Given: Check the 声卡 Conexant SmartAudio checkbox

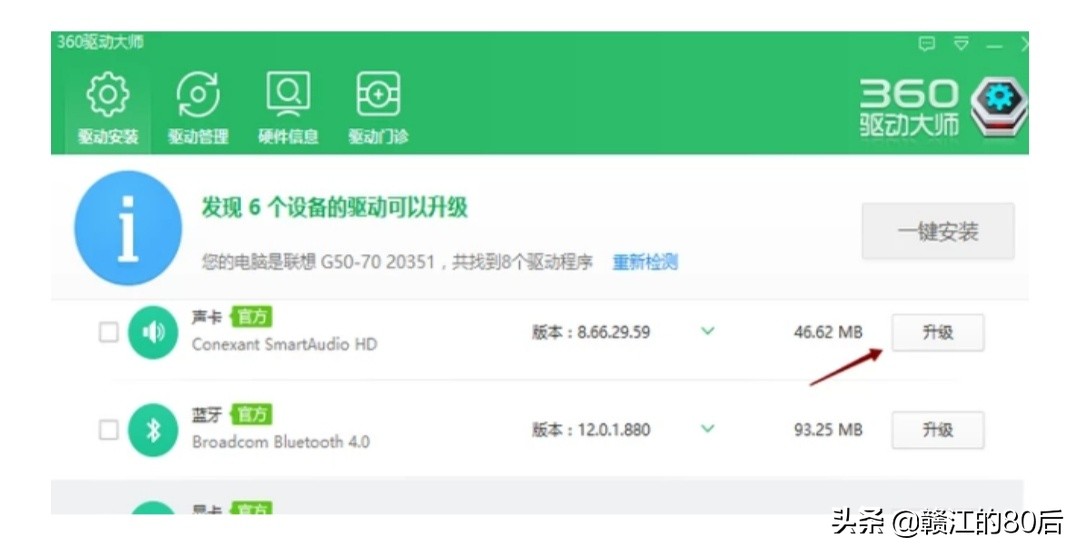Looking at the screenshot, I should tap(108, 332).
